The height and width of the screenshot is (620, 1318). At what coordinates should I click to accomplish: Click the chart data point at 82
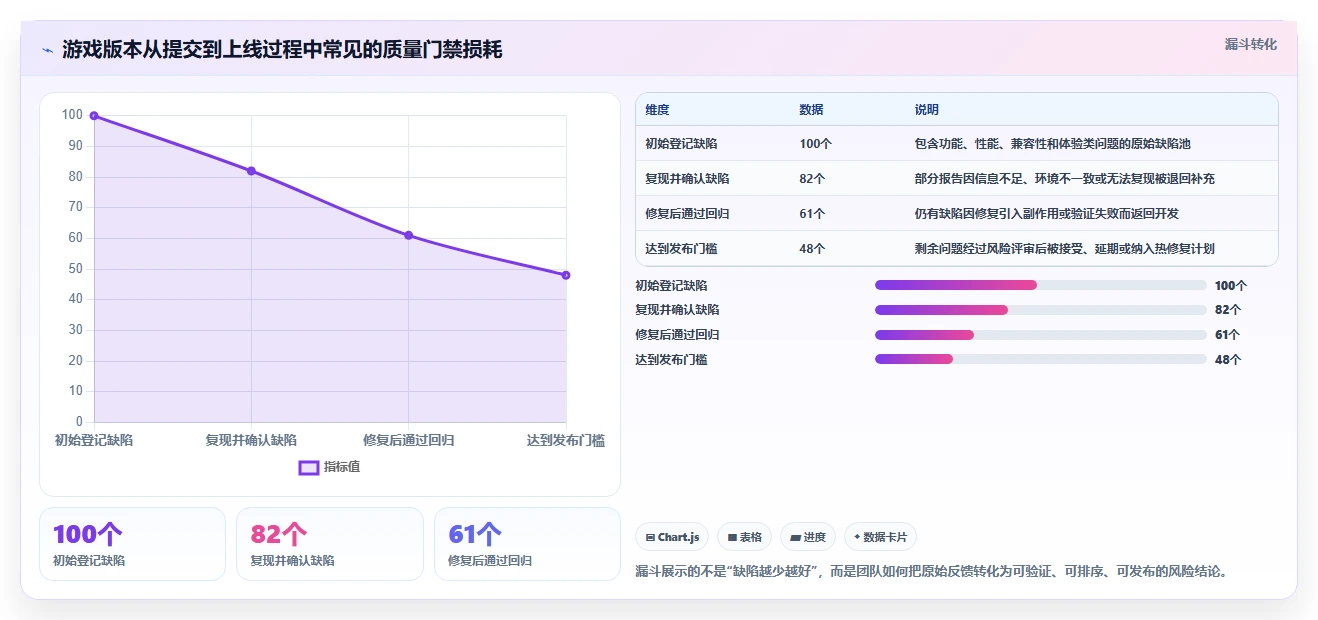click(x=251, y=171)
